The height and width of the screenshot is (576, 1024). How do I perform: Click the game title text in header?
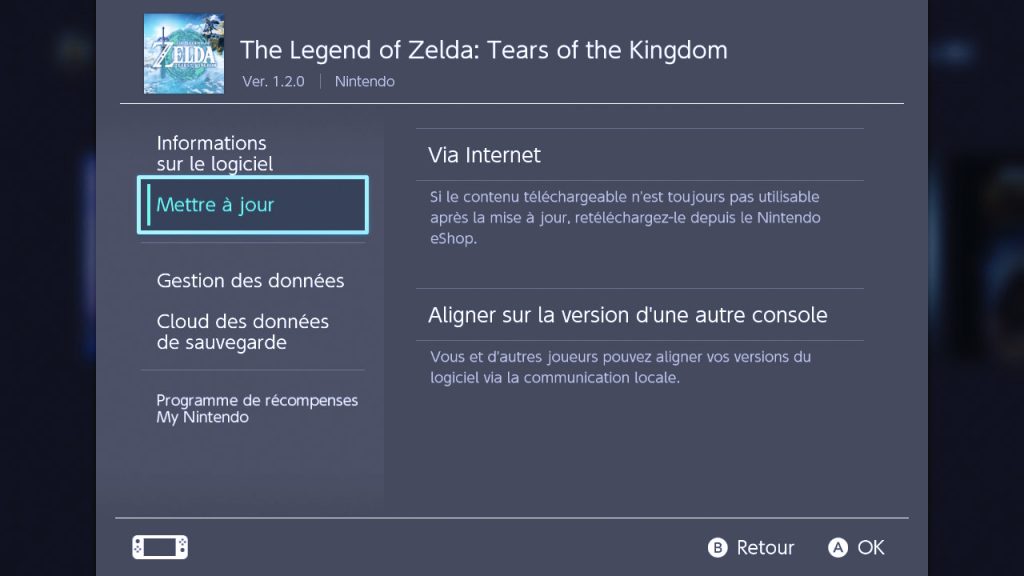point(484,49)
